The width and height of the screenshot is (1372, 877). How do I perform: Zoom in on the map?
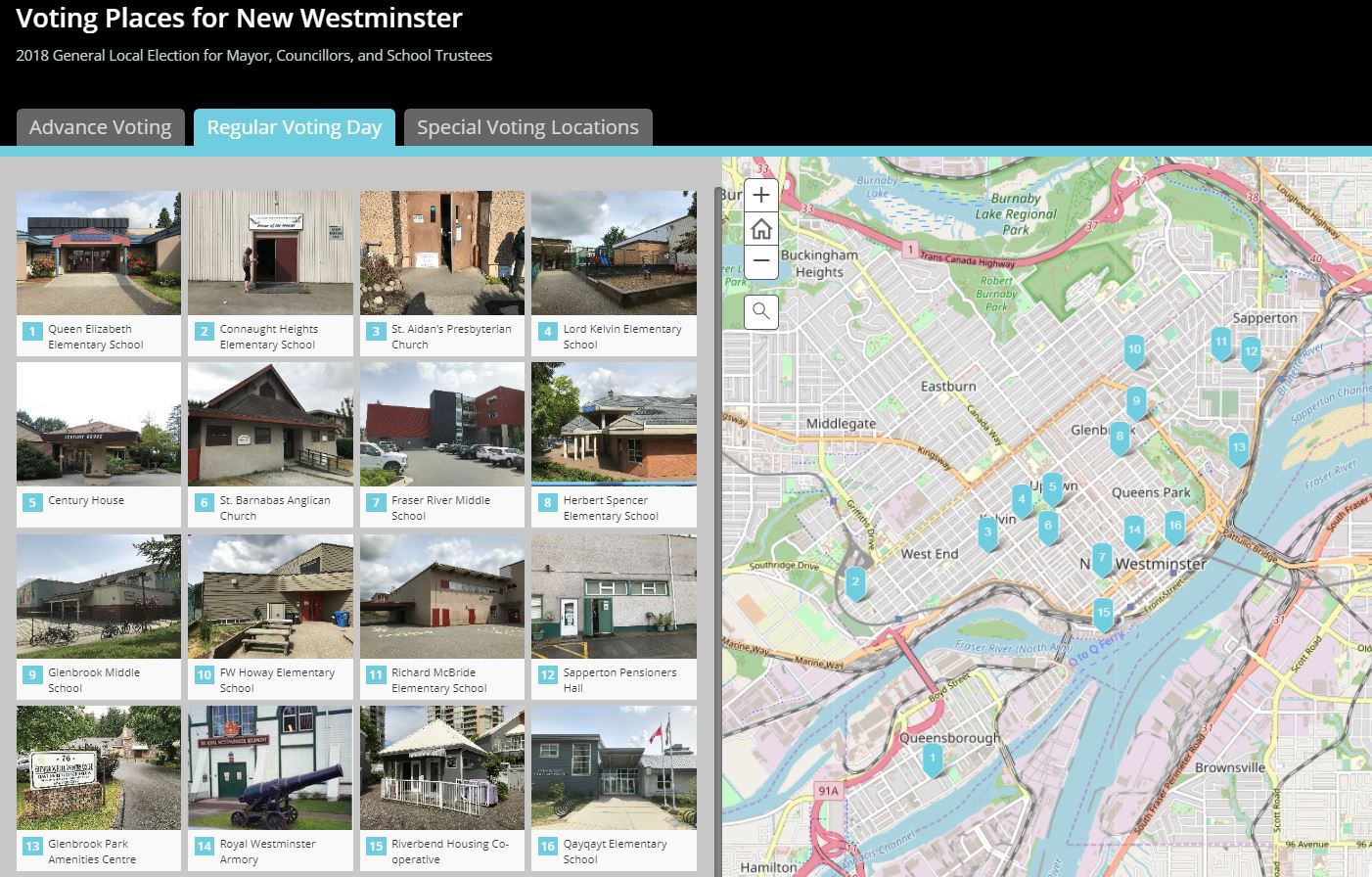760,195
